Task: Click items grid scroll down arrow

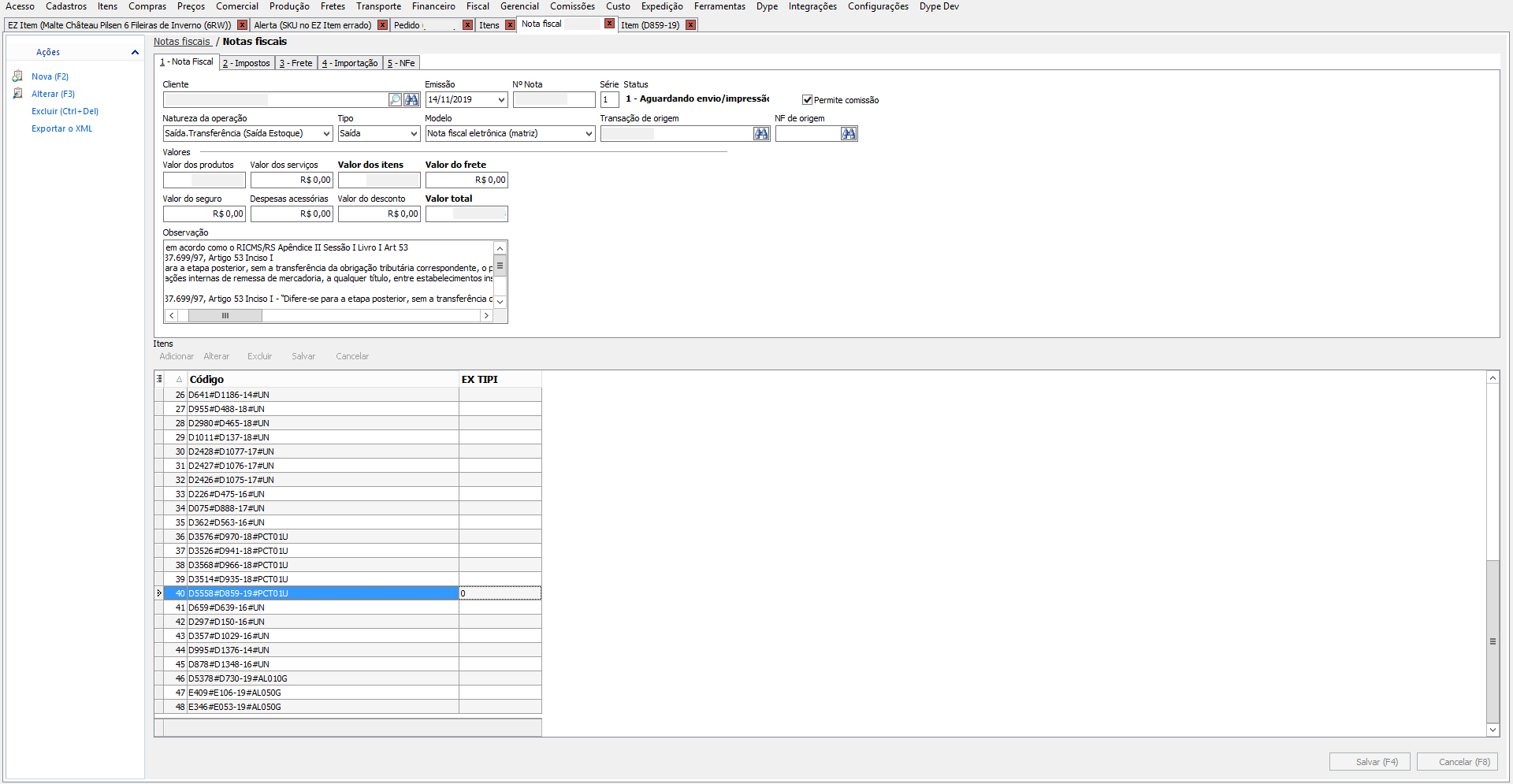Action: point(1493,730)
